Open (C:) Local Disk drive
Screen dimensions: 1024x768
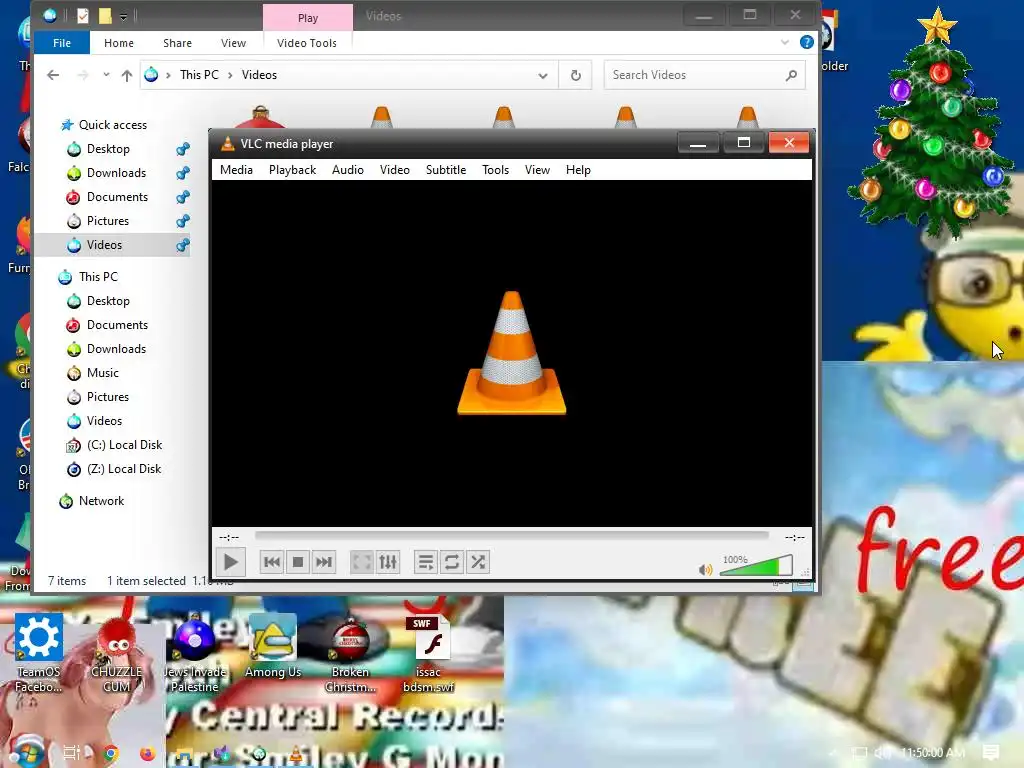(x=124, y=445)
